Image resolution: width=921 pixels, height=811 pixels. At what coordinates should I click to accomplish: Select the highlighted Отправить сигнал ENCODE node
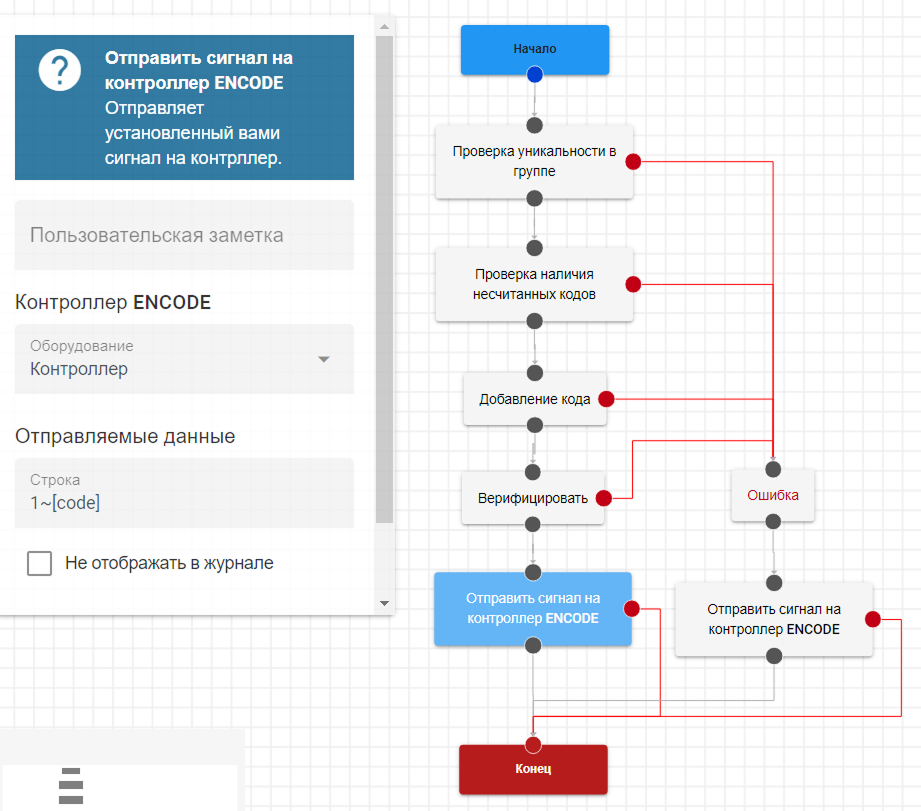532,609
